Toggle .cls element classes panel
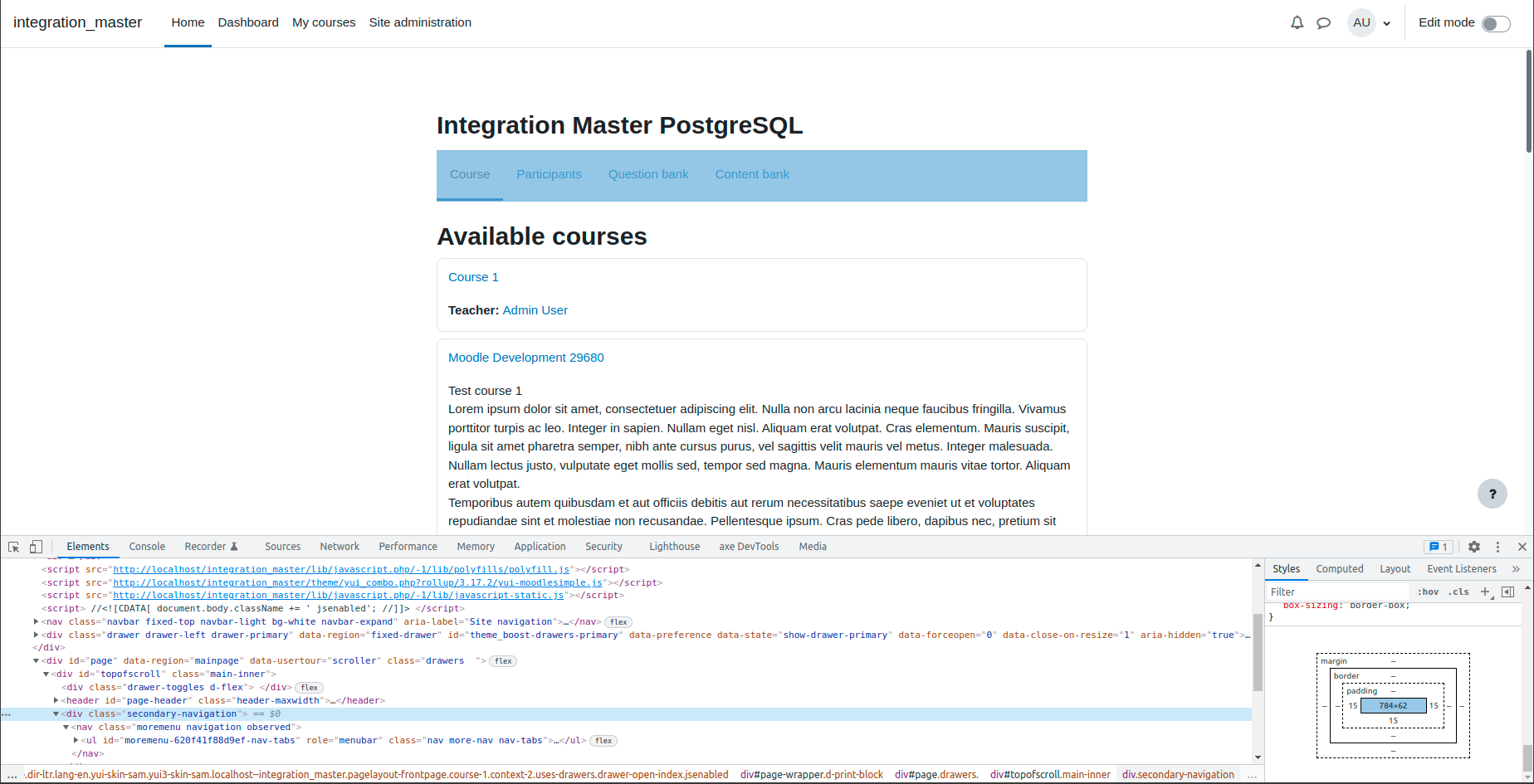This screenshot has width=1534, height=784. 1458,592
